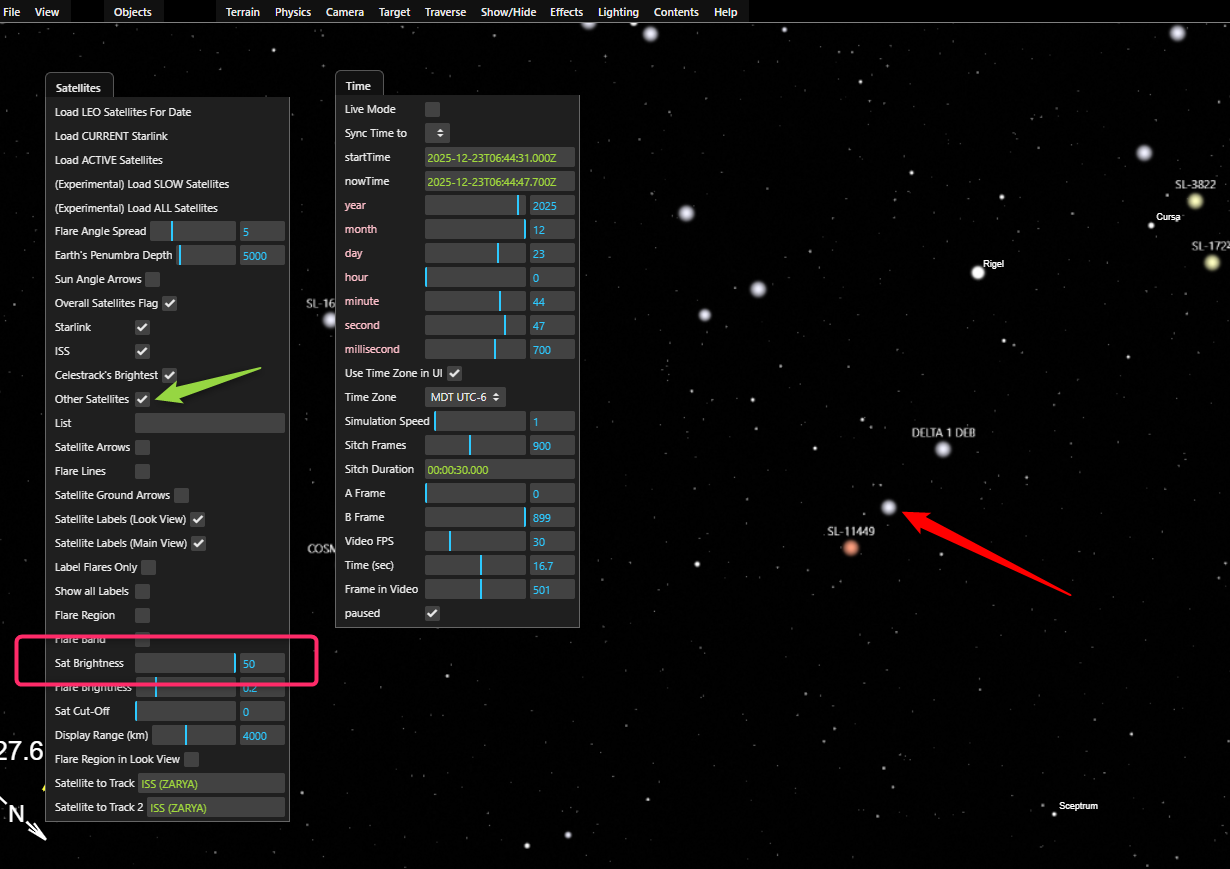Click the Sat Brightness slider

click(186, 663)
